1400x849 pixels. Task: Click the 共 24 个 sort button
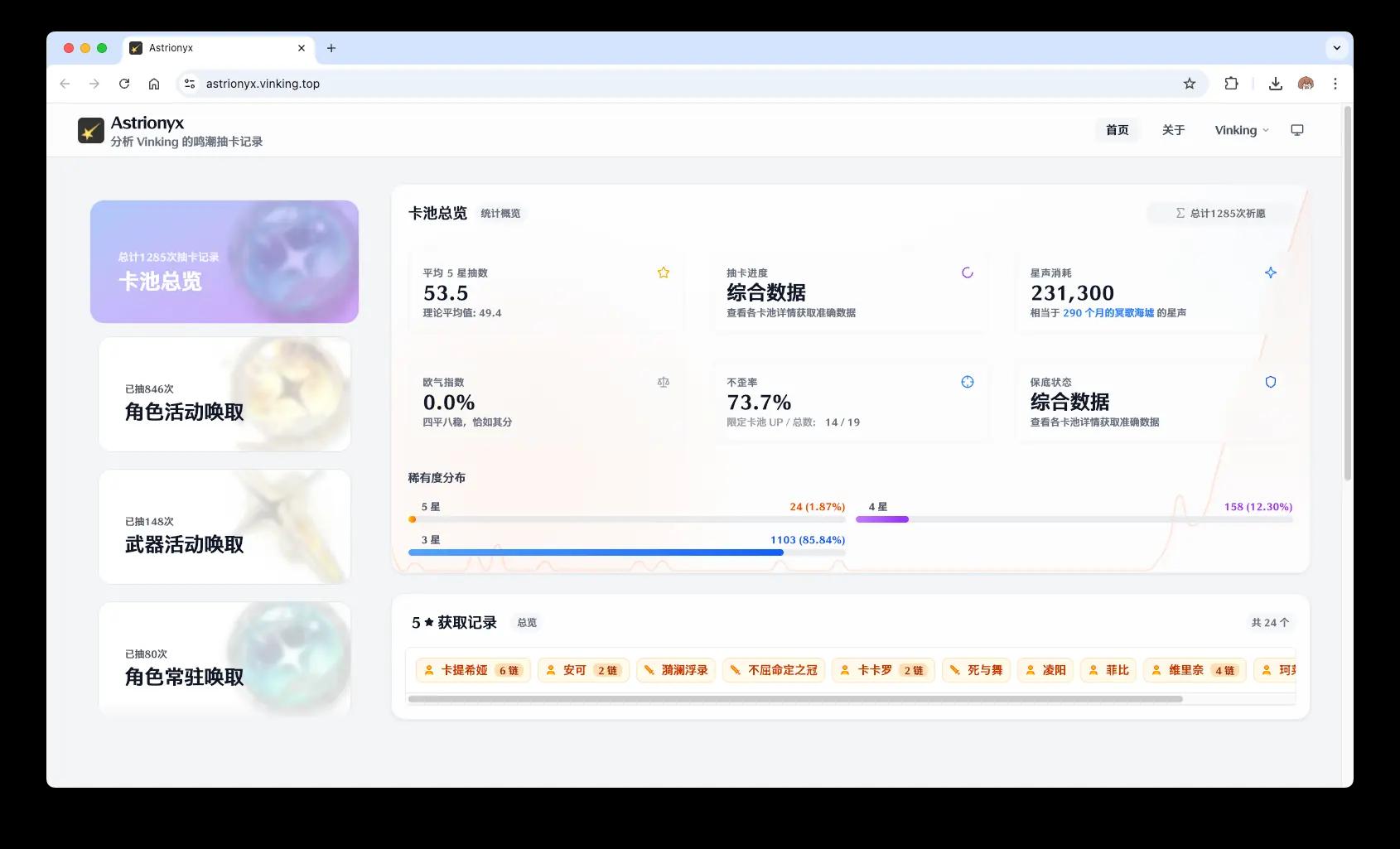pos(1270,623)
